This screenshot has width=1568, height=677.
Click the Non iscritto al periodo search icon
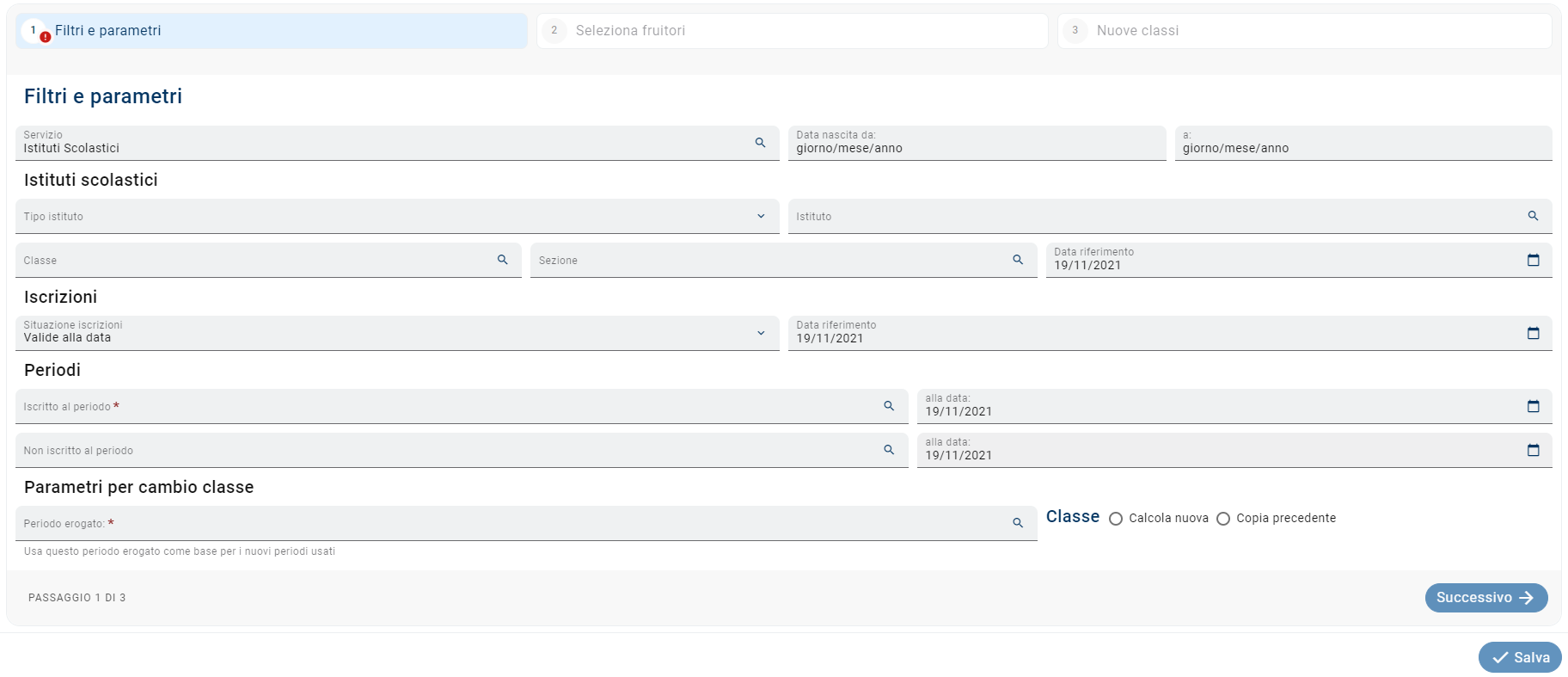click(x=889, y=450)
